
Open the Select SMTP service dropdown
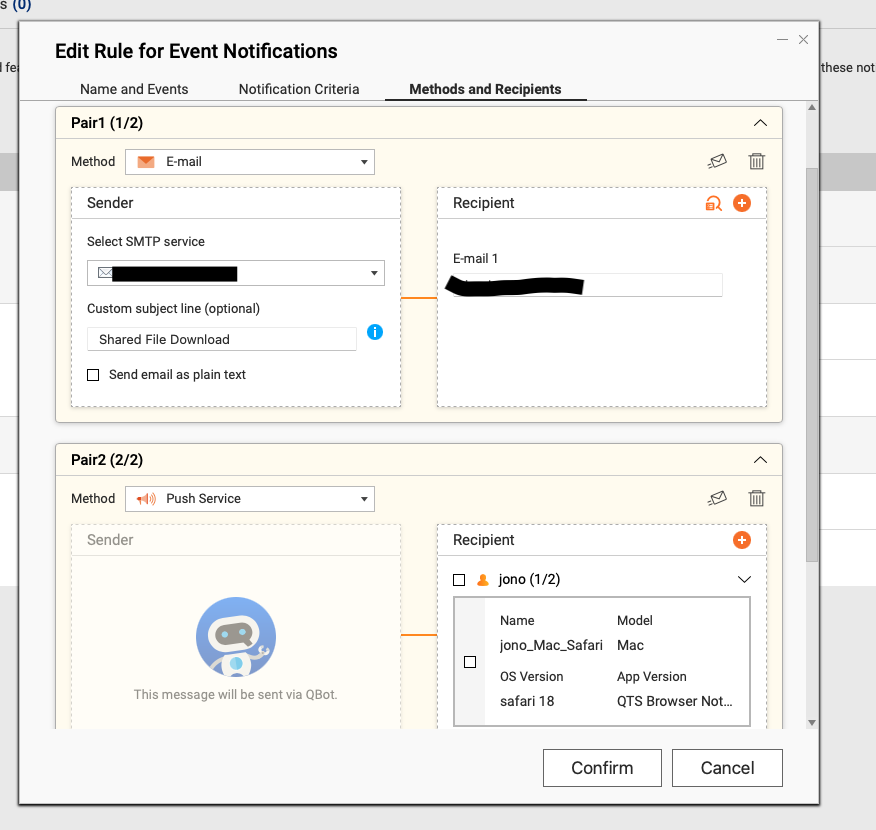pyautogui.click(x=236, y=273)
